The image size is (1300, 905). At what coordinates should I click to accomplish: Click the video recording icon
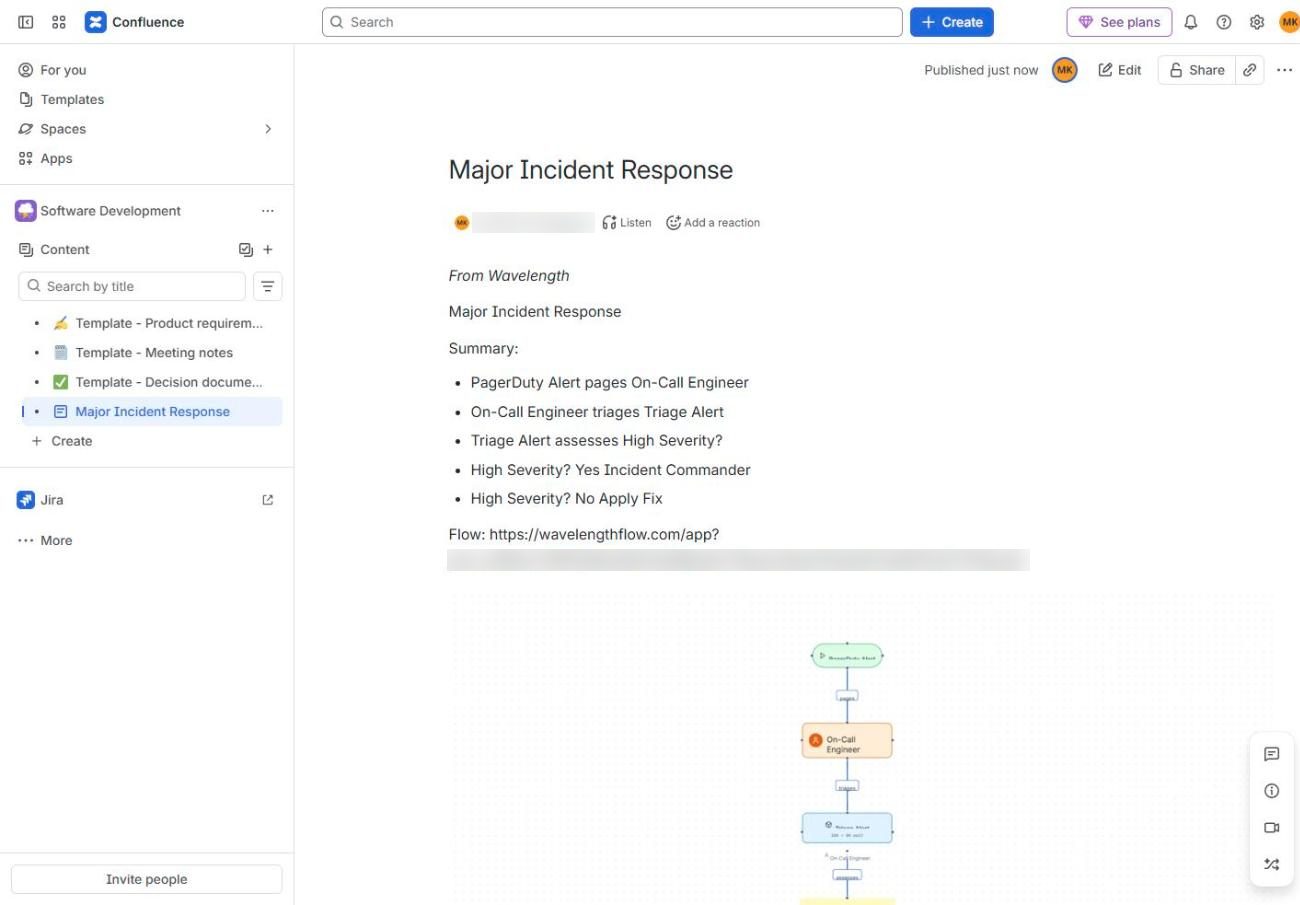1271,828
